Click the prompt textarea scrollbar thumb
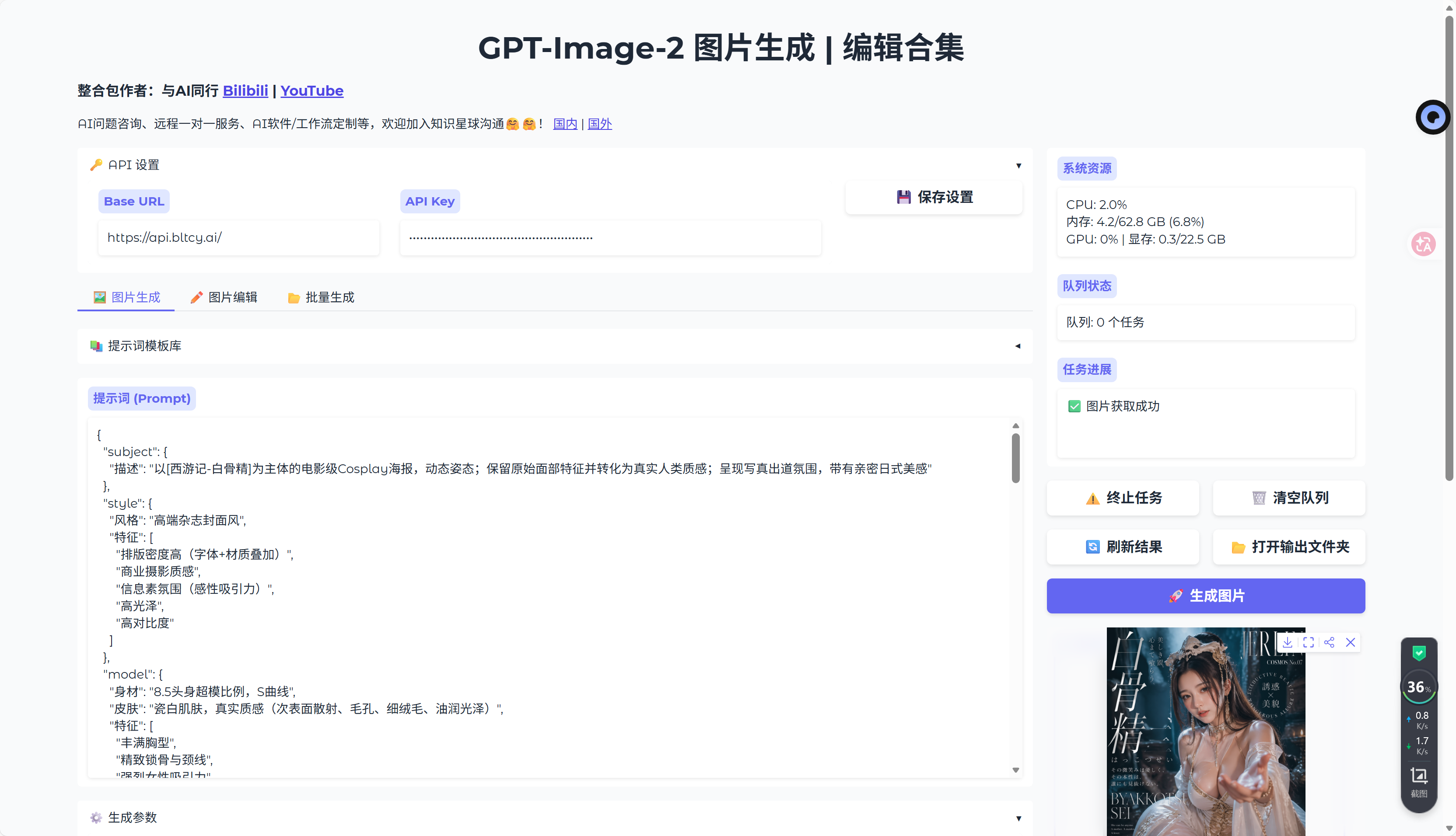The image size is (1456, 836). pyautogui.click(x=1015, y=458)
